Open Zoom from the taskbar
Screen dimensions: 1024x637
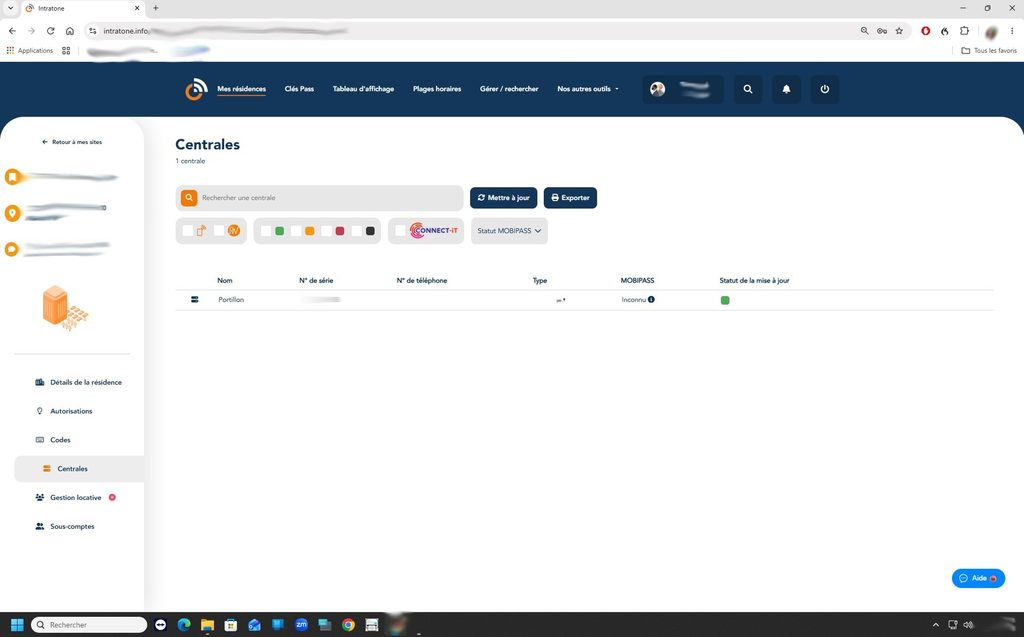[301, 625]
